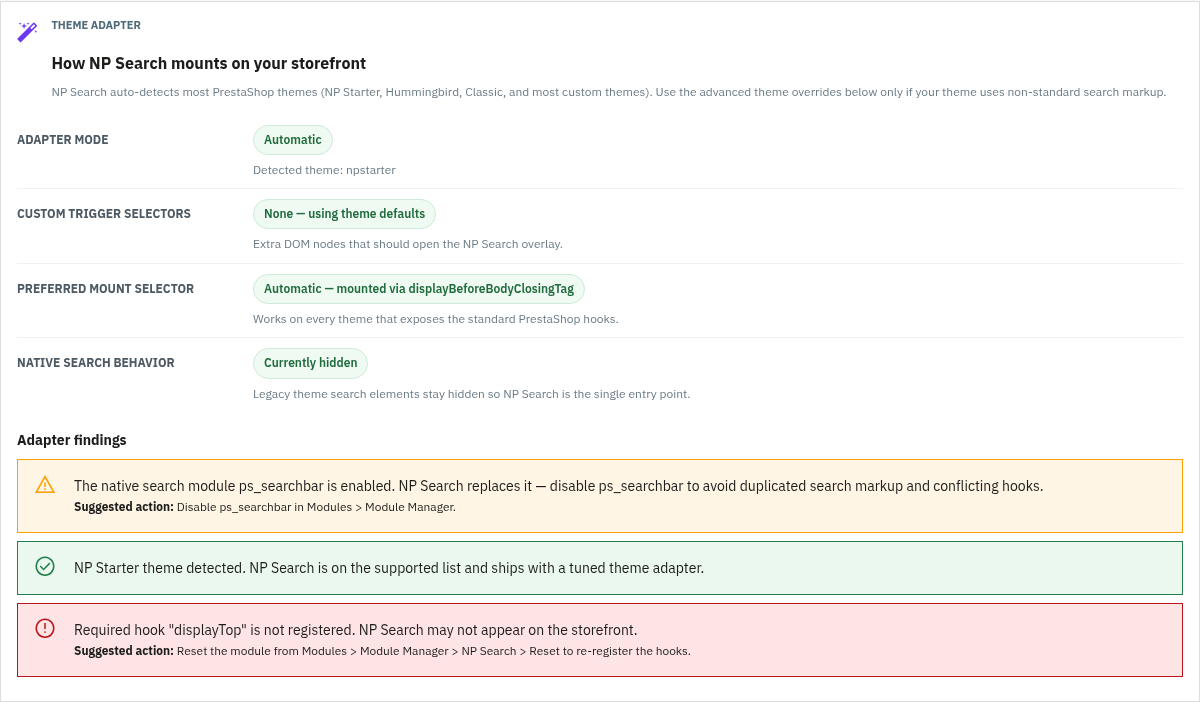Click the 'Currently hidden' badge
The height and width of the screenshot is (702, 1200).
pyautogui.click(x=311, y=363)
